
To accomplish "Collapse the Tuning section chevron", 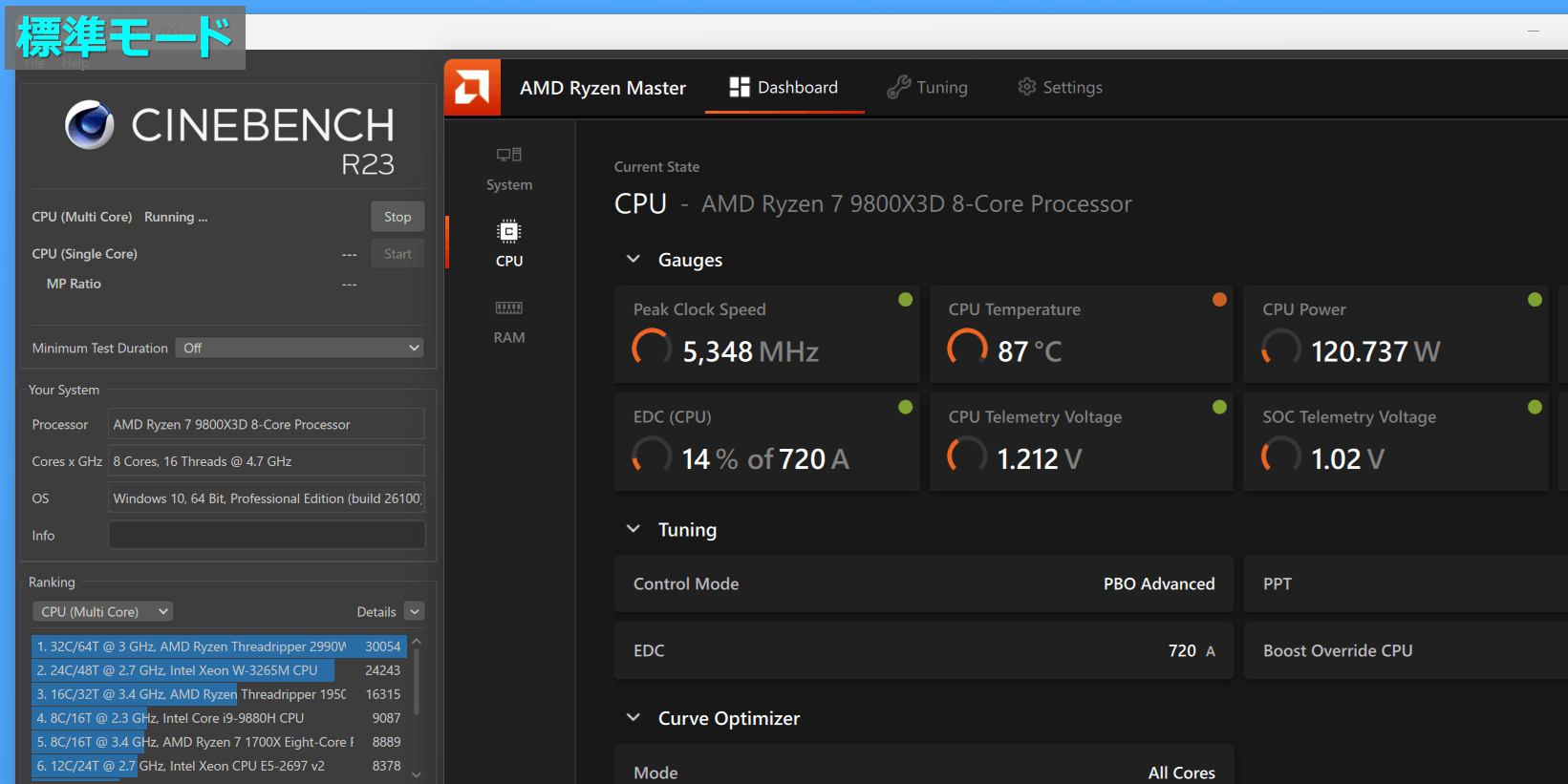I will pos(633,529).
